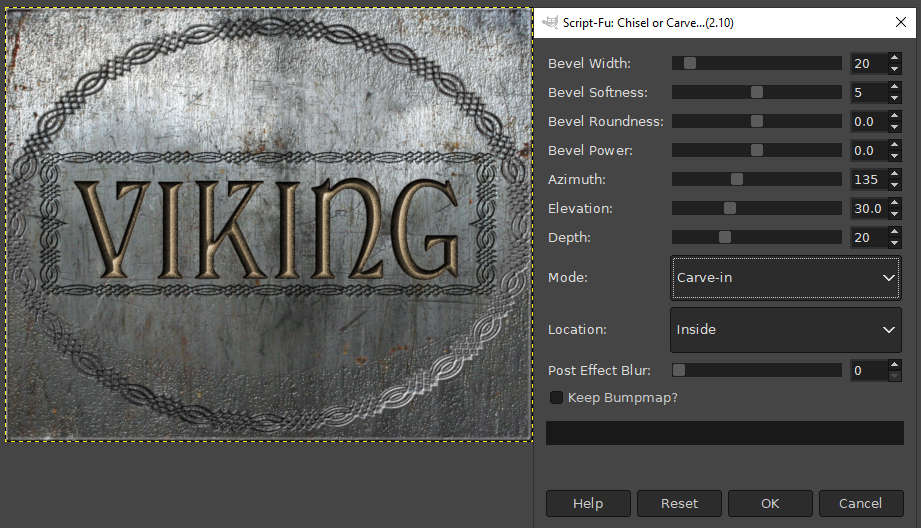Click the Depth slider handle

click(x=725, y=237)
